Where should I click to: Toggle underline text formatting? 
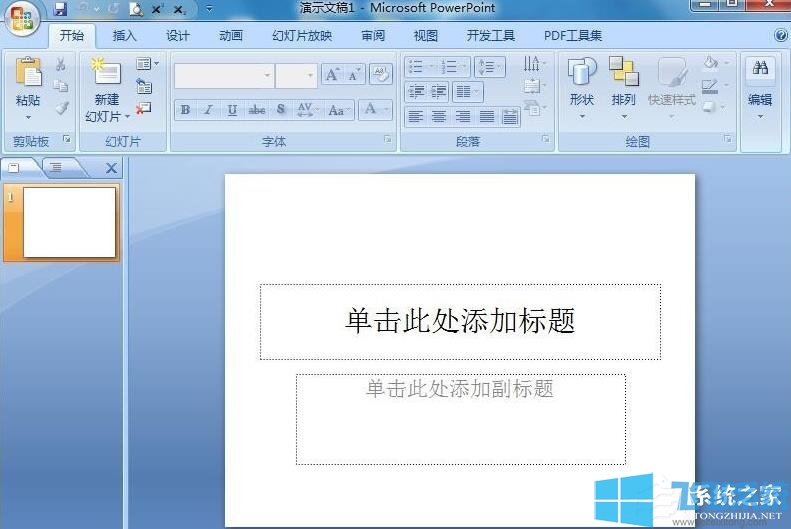232,110
